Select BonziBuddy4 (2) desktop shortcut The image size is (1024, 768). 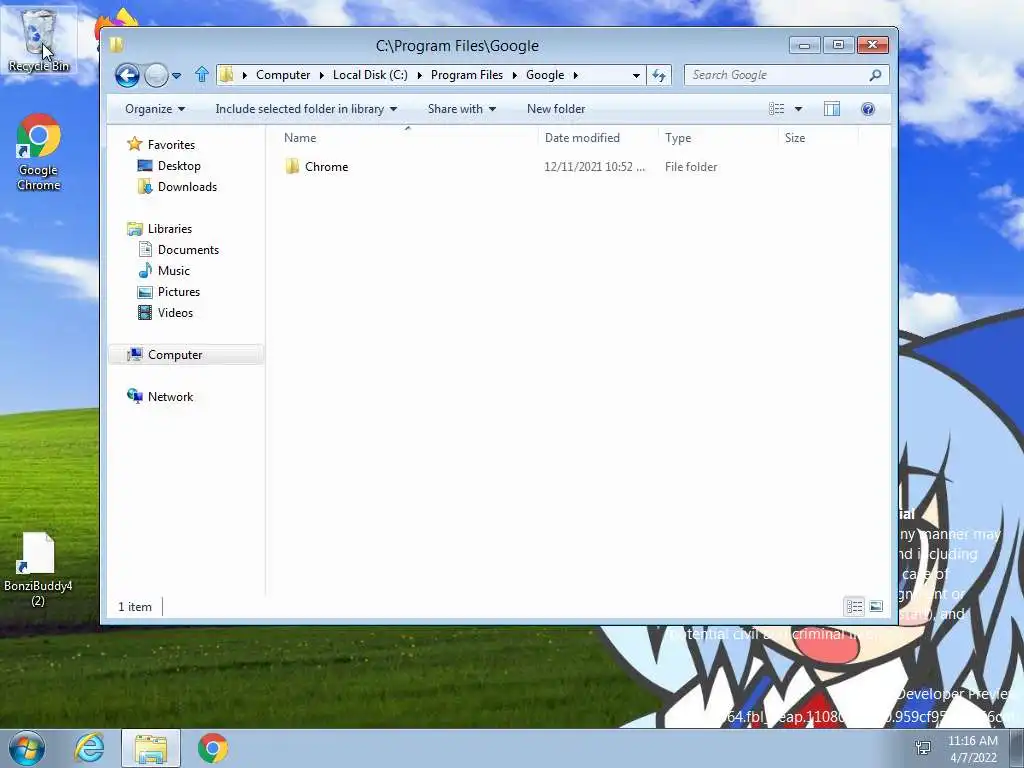(38, 569)
